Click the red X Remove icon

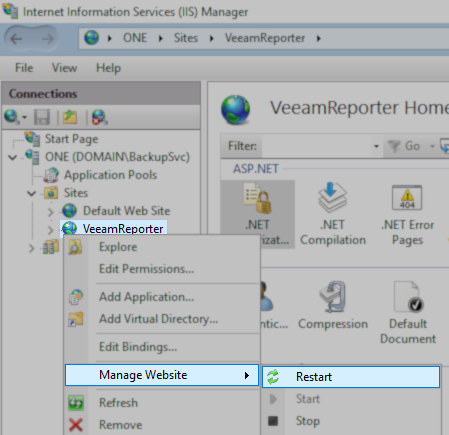pyautogui.click(x=76, y=425)
